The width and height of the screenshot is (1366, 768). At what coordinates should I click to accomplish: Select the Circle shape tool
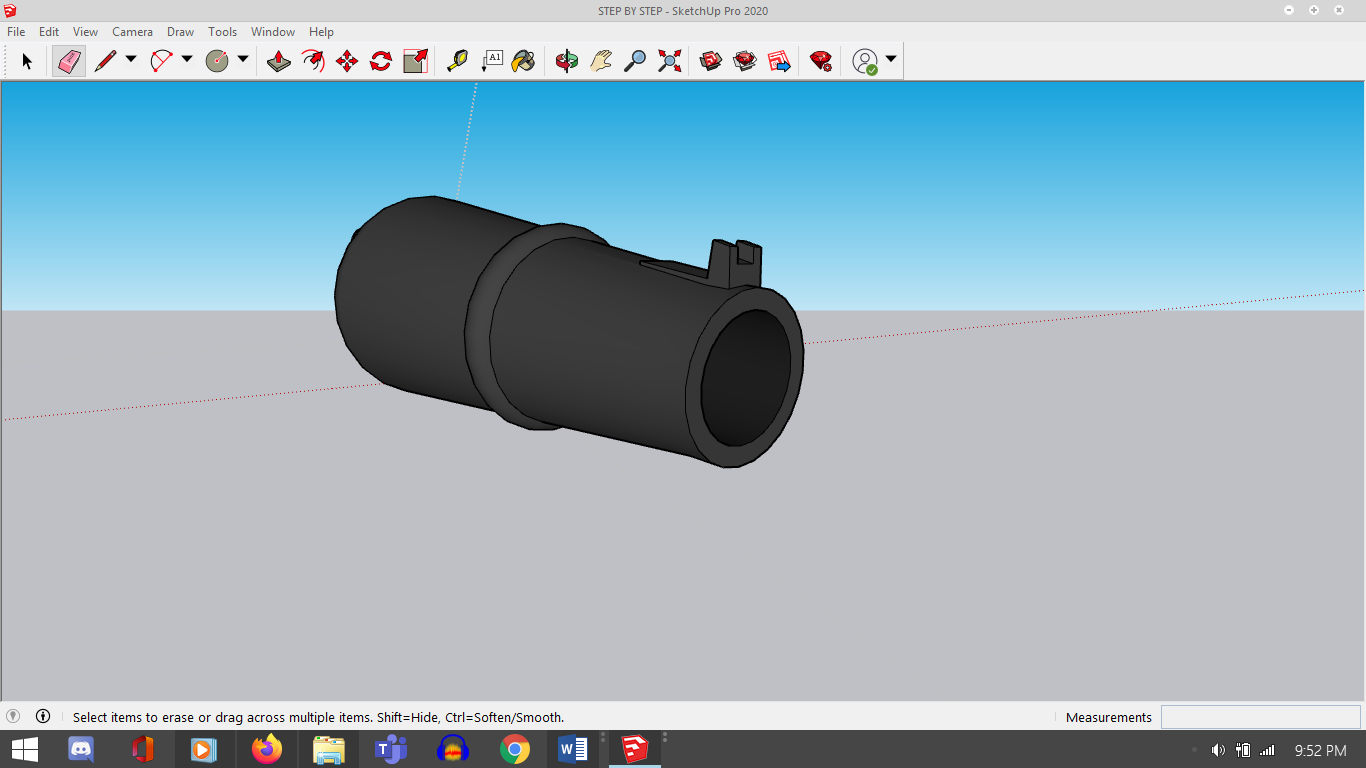point(217,61)
